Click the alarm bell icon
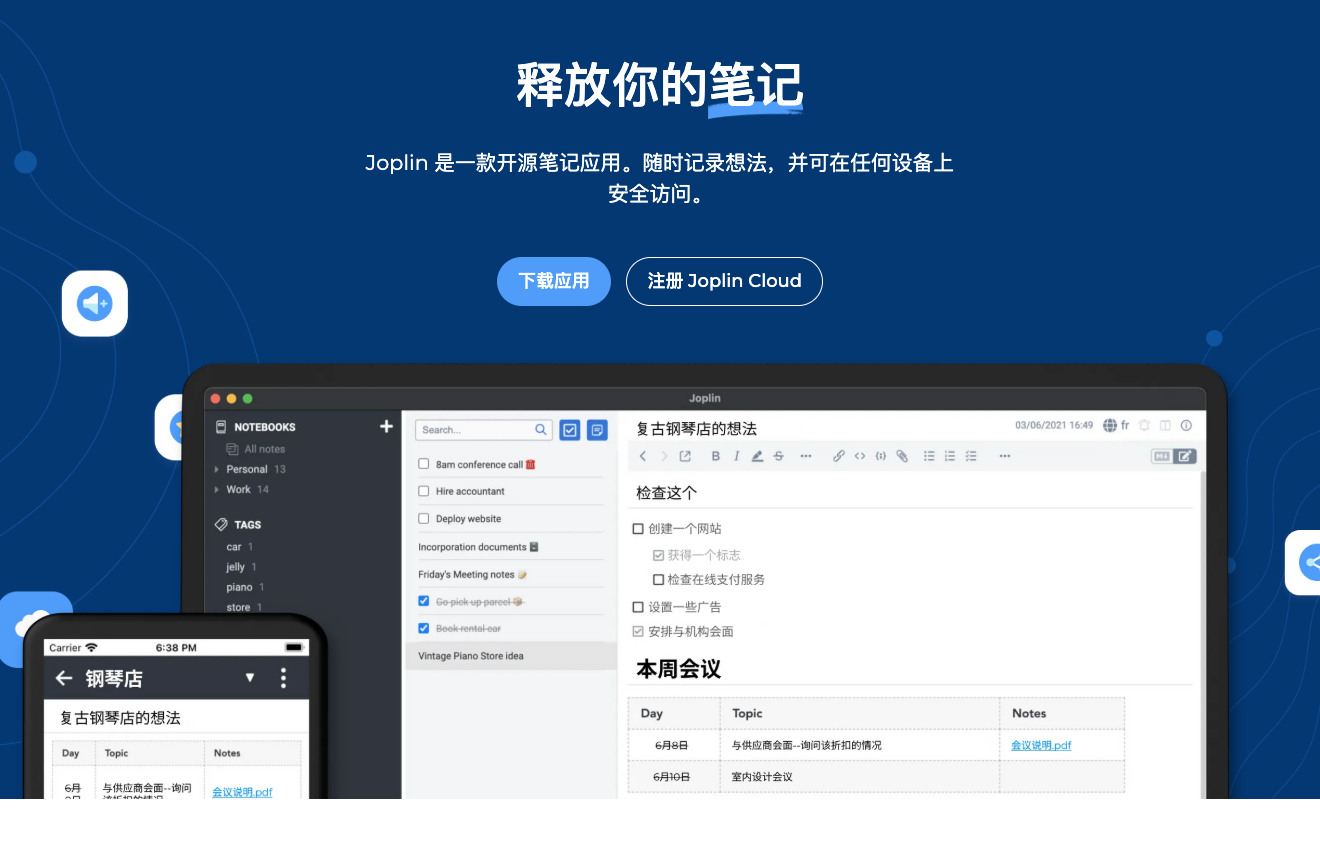This screenshot has height=866, width=1320. pos(1144,425)
